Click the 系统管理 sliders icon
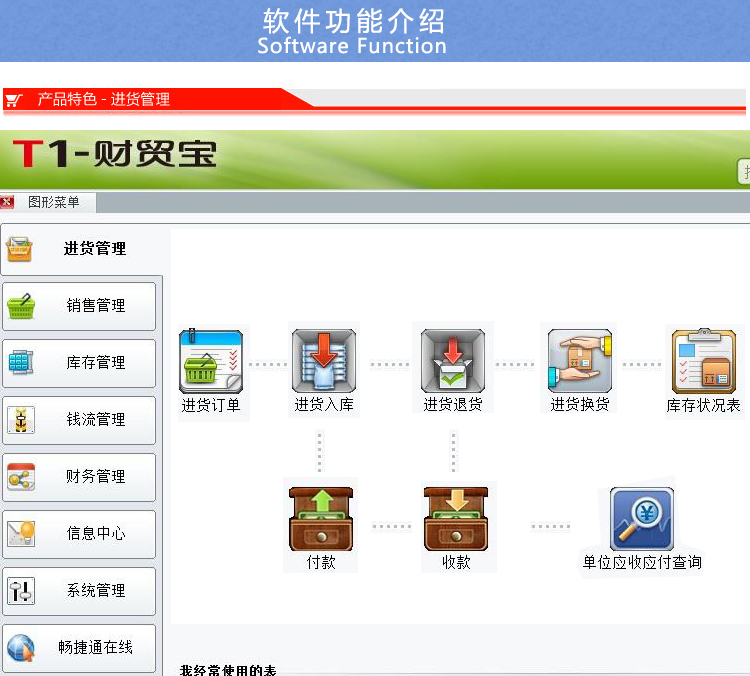 21,590
